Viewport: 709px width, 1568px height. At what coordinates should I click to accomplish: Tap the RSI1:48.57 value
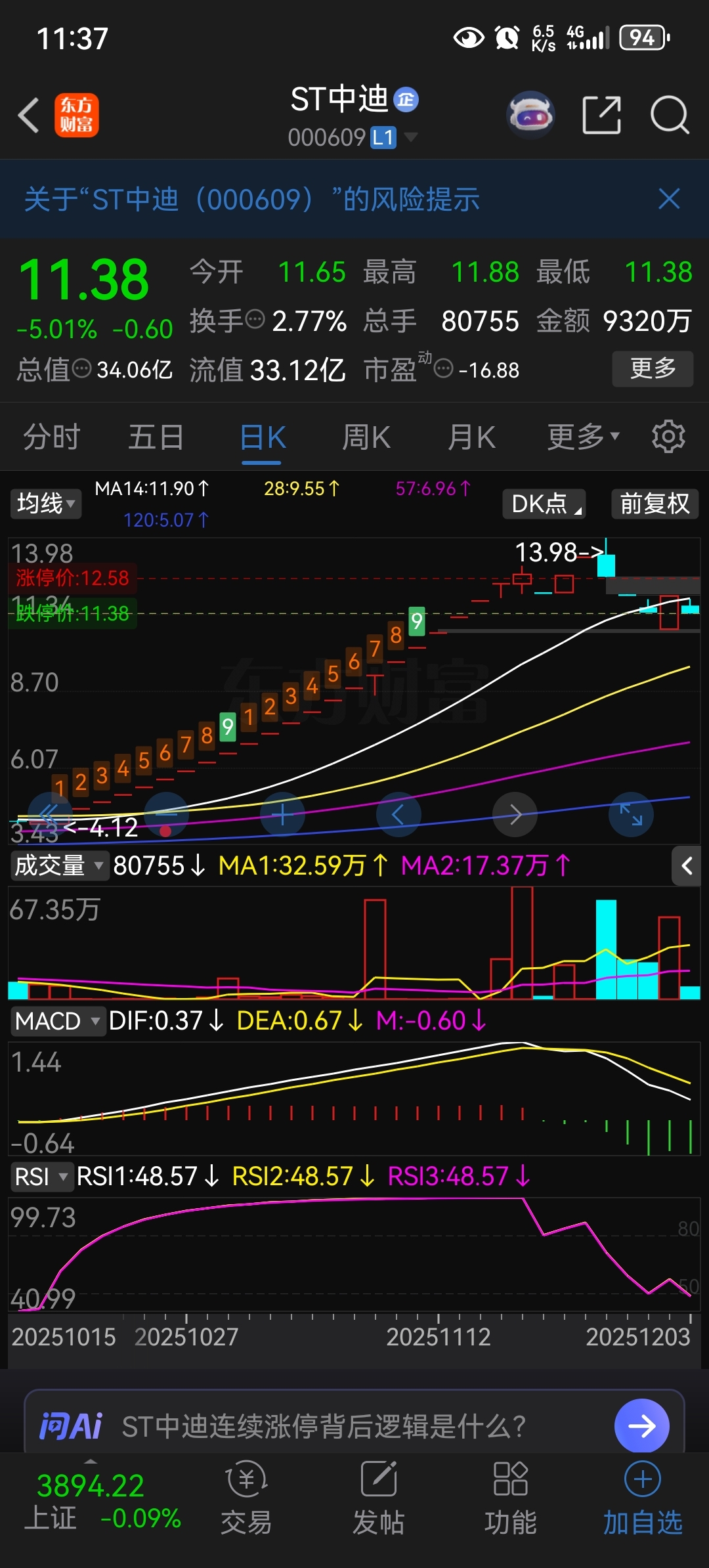point(148,1177)
